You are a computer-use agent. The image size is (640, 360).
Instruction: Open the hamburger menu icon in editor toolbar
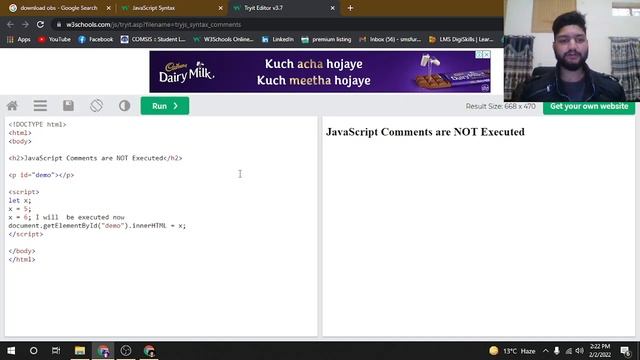tap(40, 106)
